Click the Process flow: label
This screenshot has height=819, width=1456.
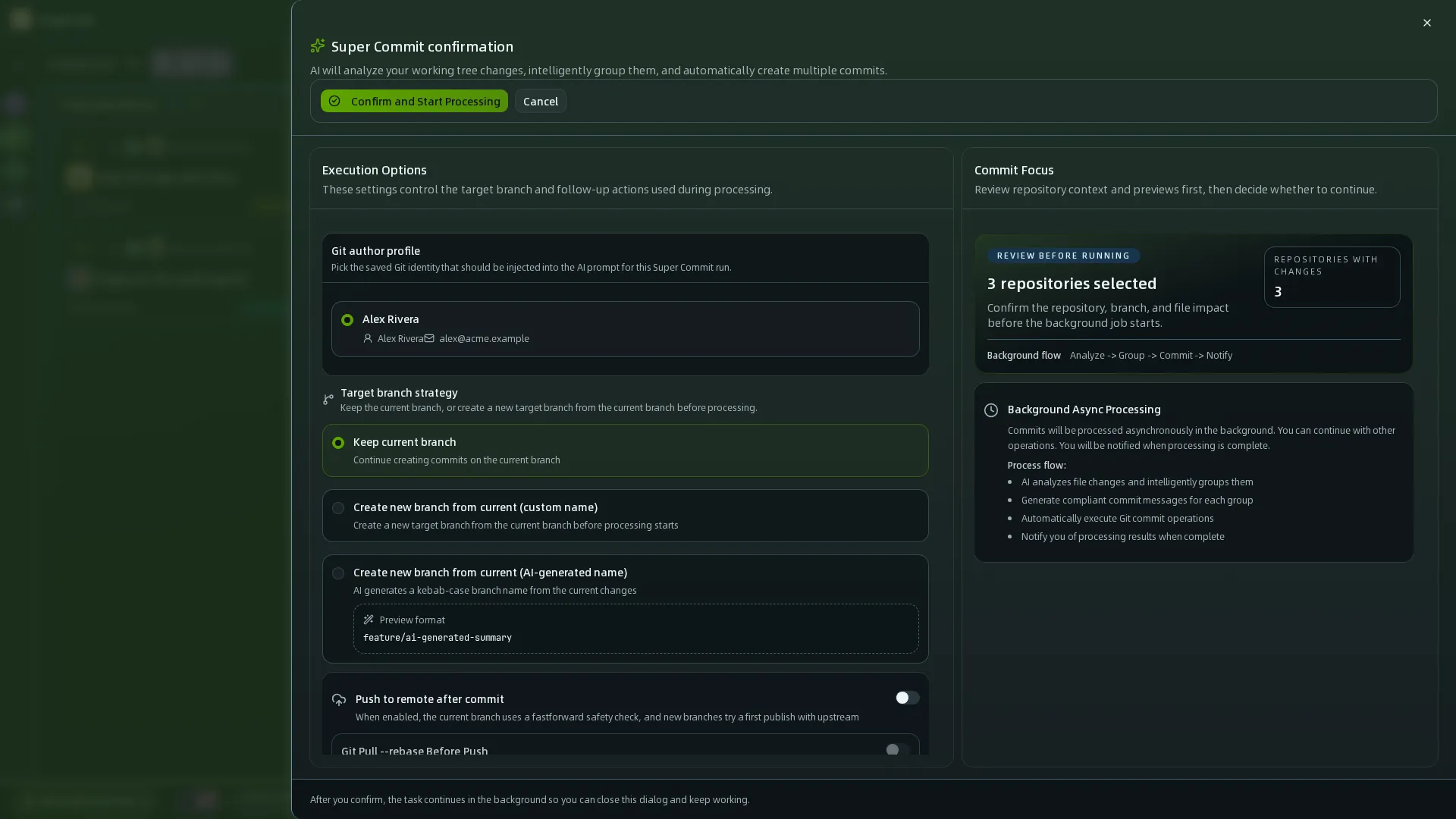click(1036, 465)
